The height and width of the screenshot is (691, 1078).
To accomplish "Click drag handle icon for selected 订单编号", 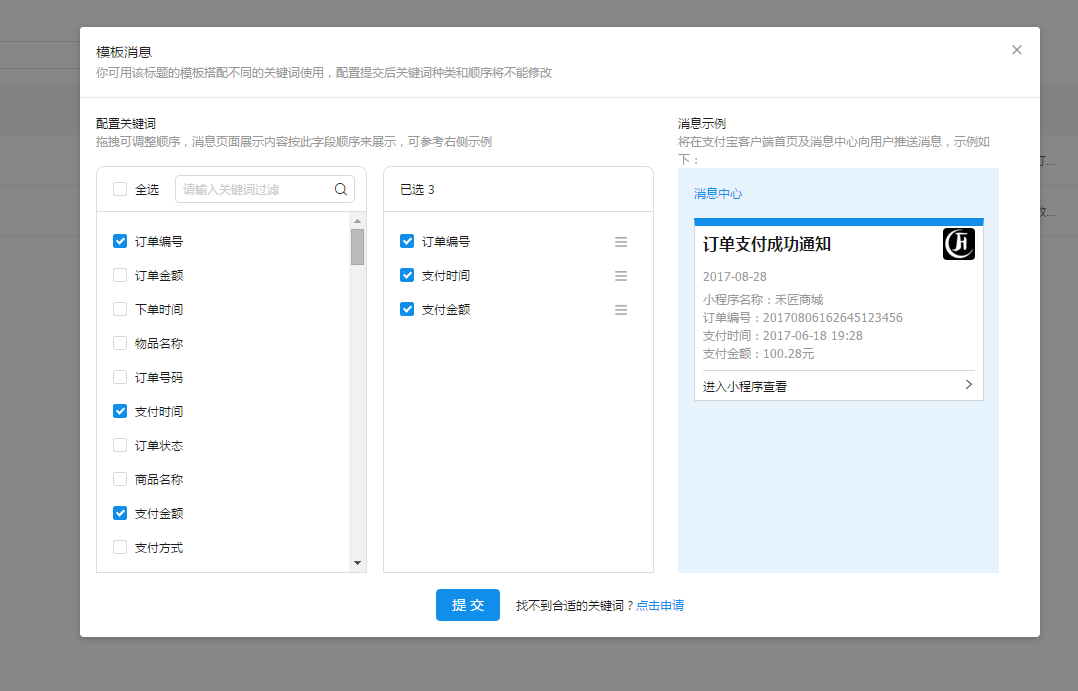I will coord(621,242).
